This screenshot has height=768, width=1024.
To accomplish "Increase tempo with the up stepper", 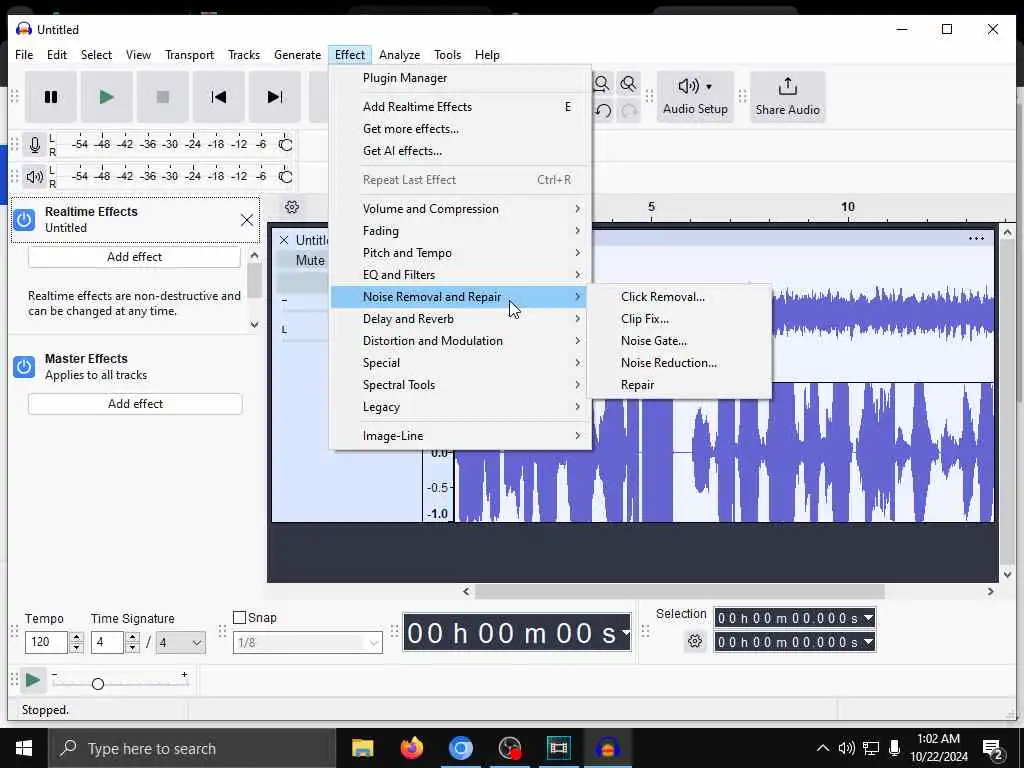I will coord(76,637).
